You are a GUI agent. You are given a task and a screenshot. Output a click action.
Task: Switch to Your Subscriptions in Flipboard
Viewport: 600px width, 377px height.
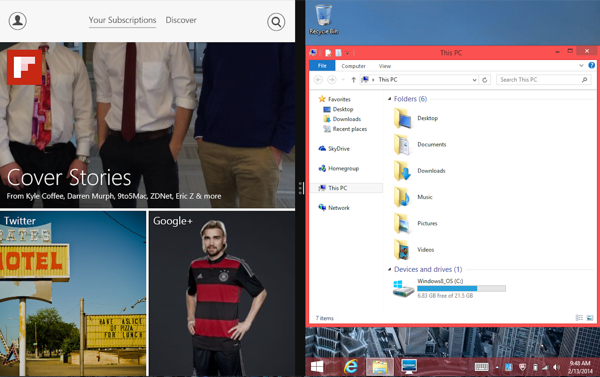click(x=122, y=20)
